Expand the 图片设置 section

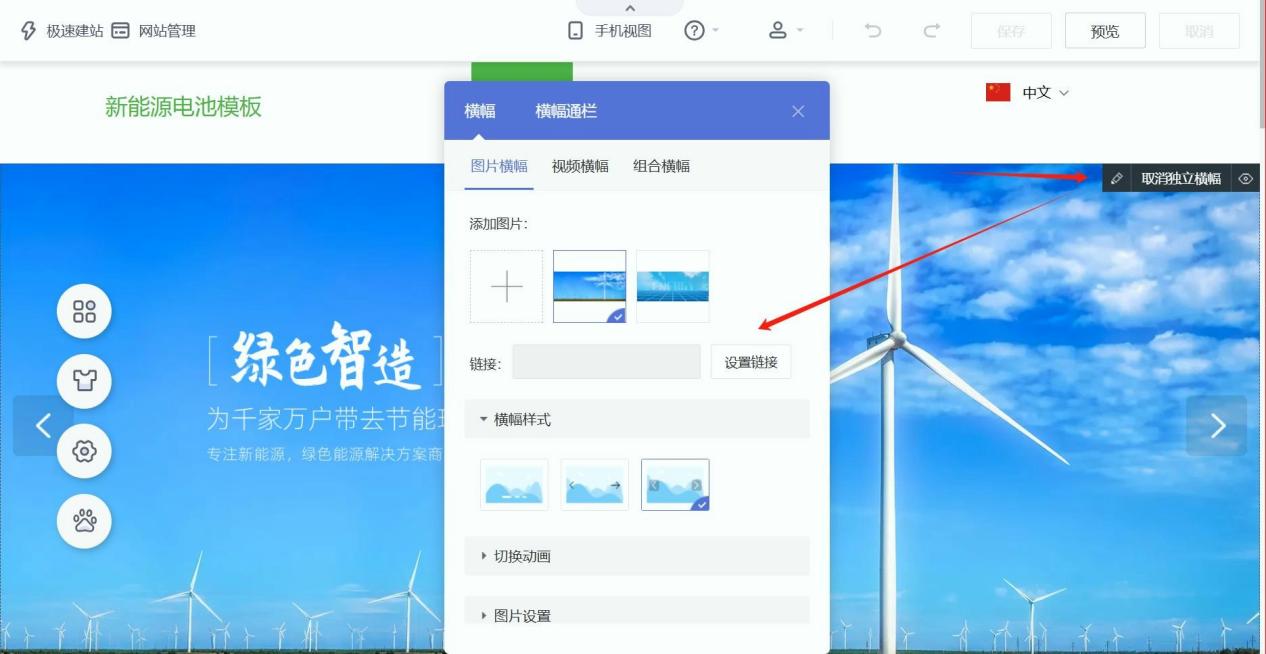click(636, 615)
